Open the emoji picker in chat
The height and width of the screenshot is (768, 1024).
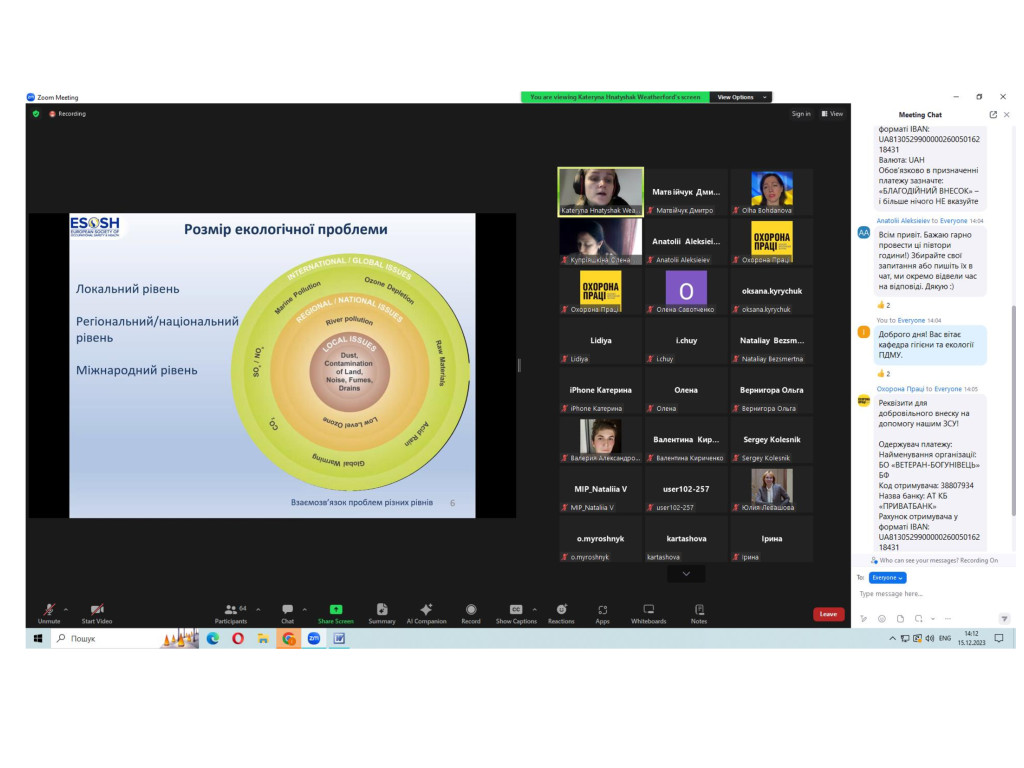click(x=882, y=618)
